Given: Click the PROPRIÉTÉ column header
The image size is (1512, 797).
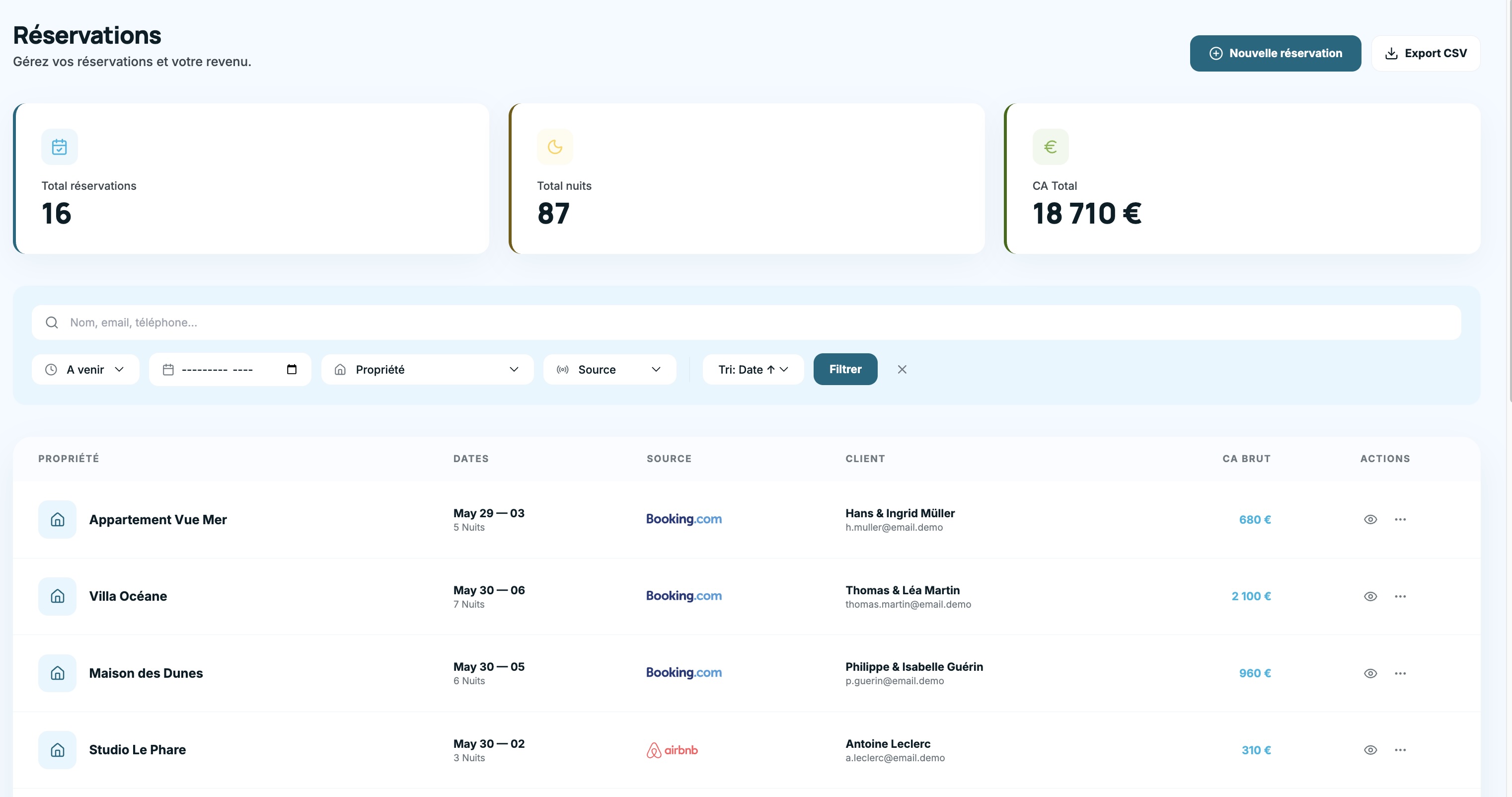Looking at the screenshot, I should 69,459.
